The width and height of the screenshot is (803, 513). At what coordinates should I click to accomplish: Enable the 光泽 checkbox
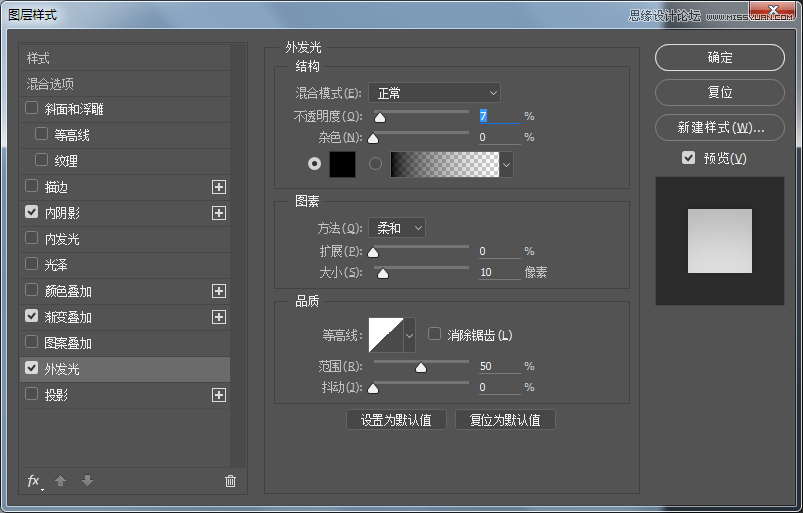coord(32,264)
